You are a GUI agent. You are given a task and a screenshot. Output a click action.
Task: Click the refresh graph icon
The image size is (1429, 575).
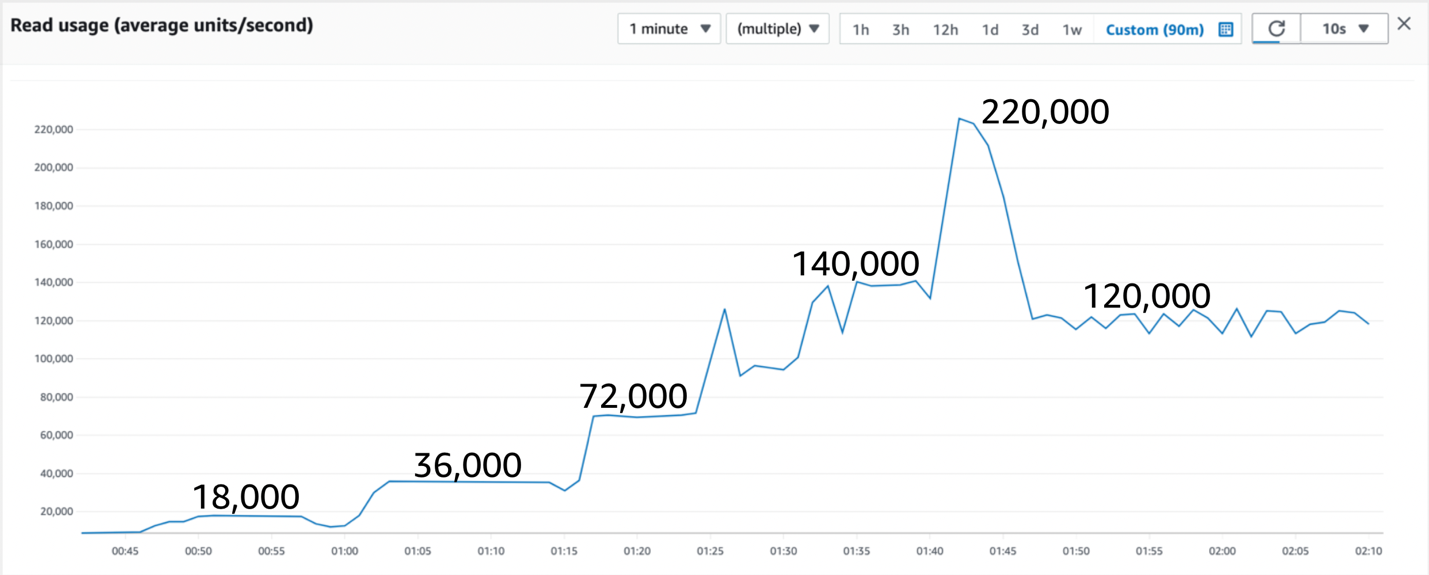pyautogui.click(x=1276, y=29)
